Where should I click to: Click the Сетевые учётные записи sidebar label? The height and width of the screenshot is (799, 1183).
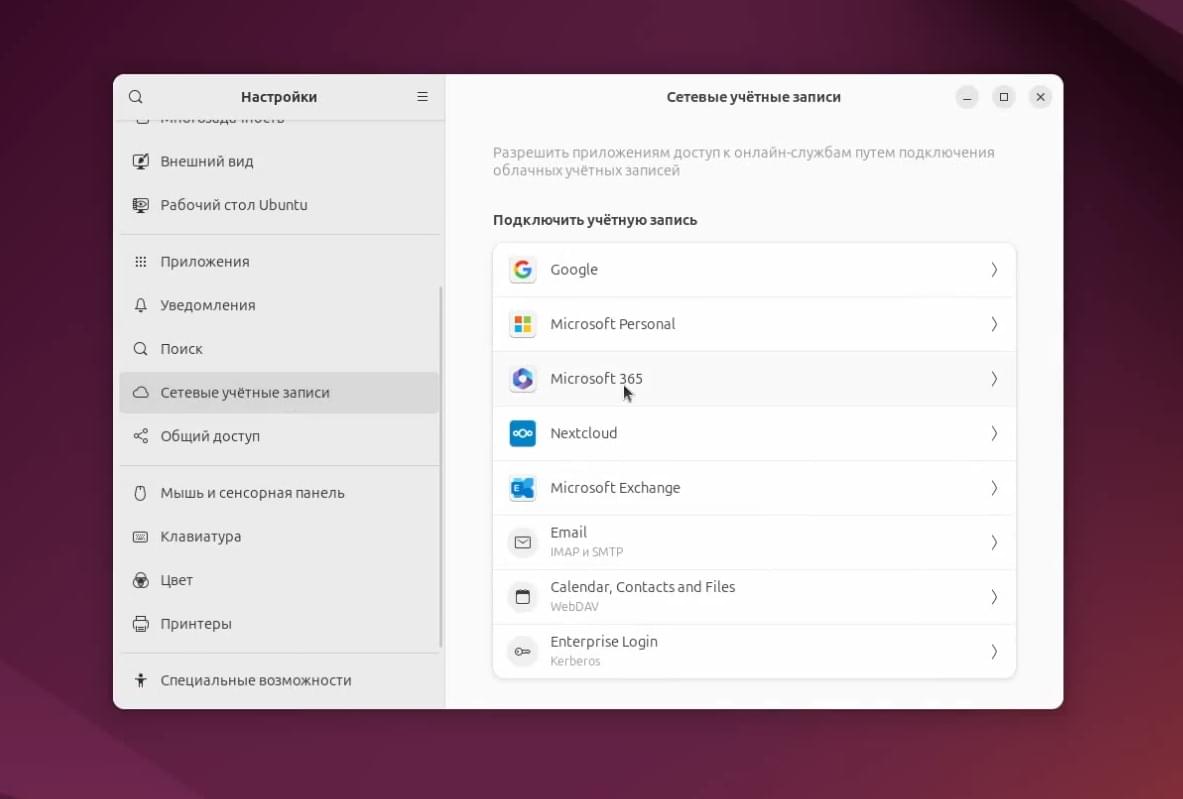[245, 392]
